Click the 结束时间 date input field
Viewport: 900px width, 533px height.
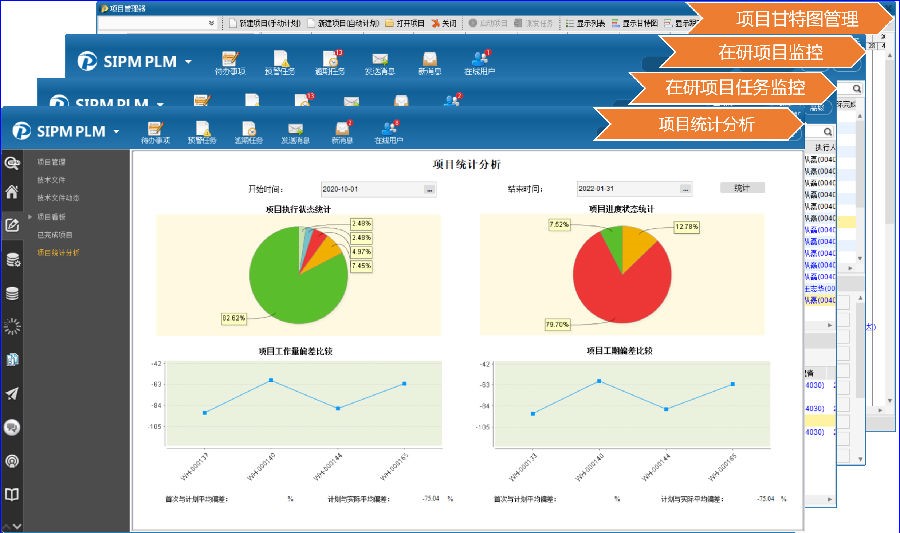point(627,188)
